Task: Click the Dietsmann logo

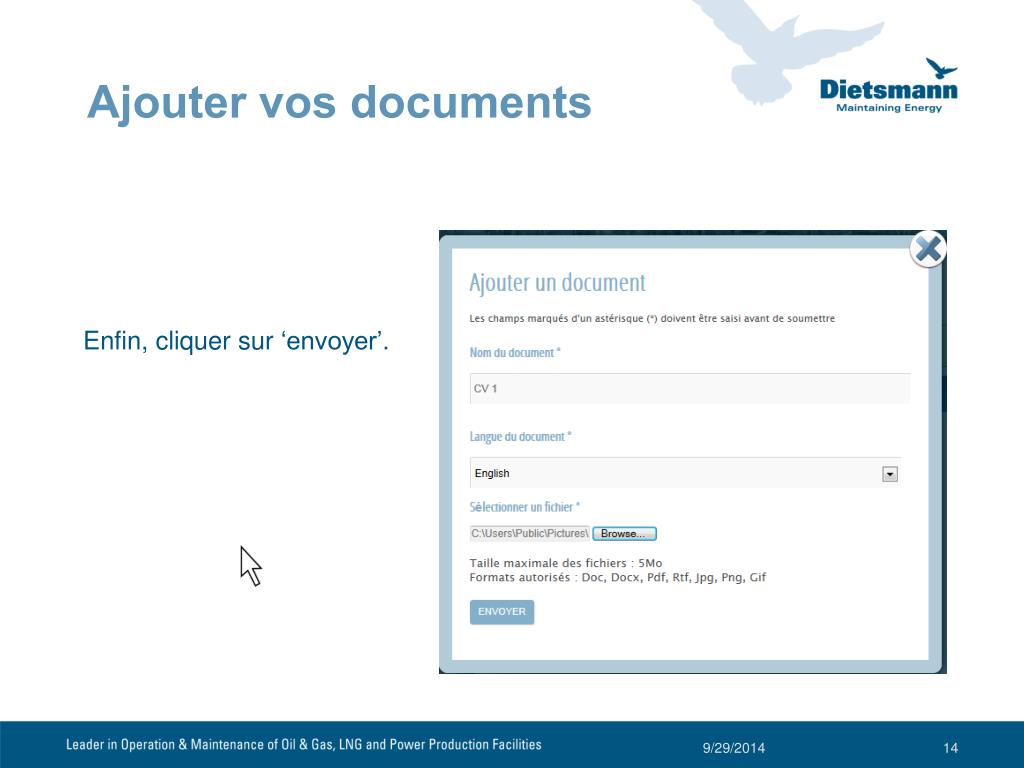Action: point(888,86)
